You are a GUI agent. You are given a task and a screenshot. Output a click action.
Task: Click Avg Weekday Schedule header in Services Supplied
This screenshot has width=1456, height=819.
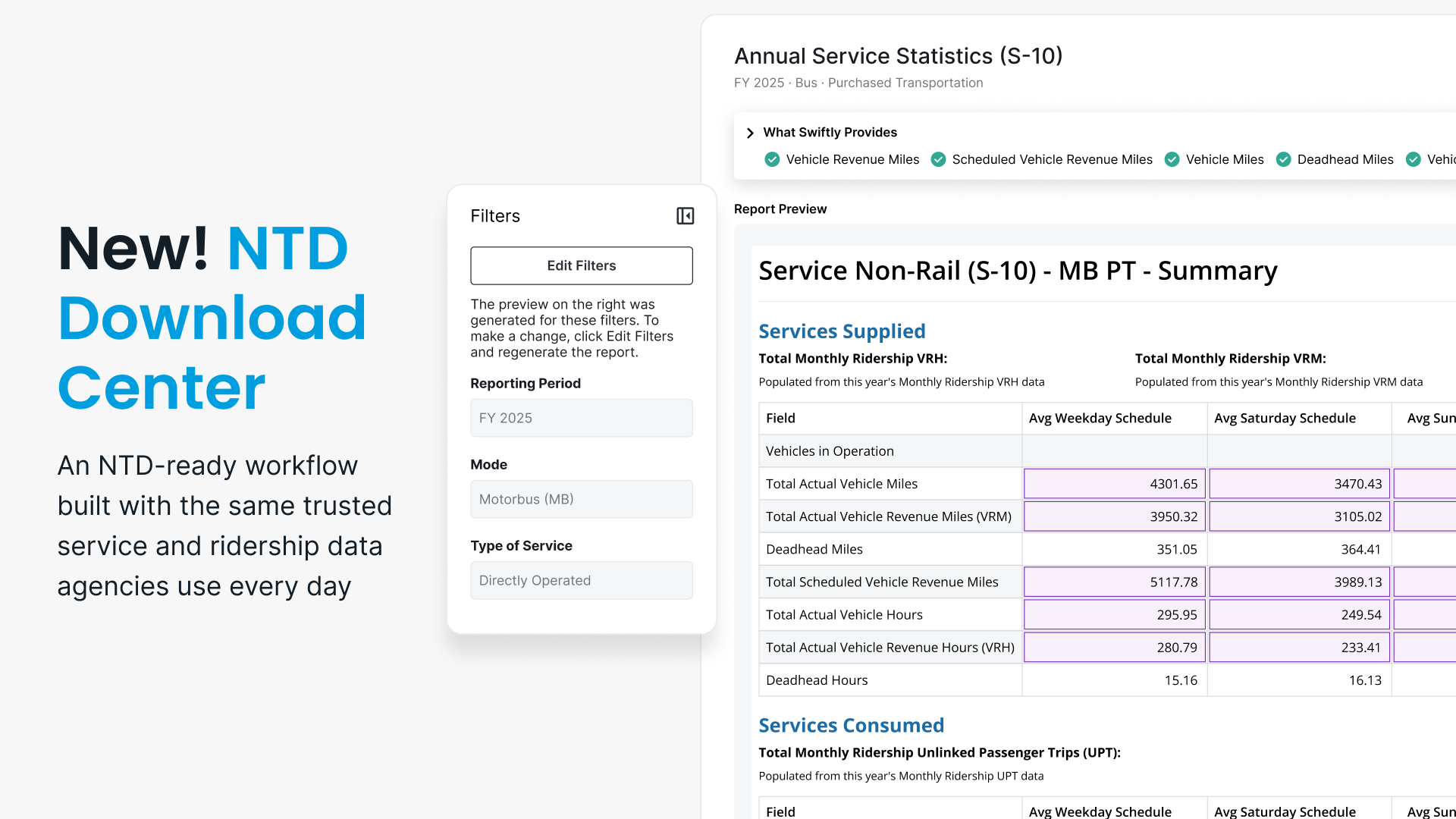point(1100,418)
